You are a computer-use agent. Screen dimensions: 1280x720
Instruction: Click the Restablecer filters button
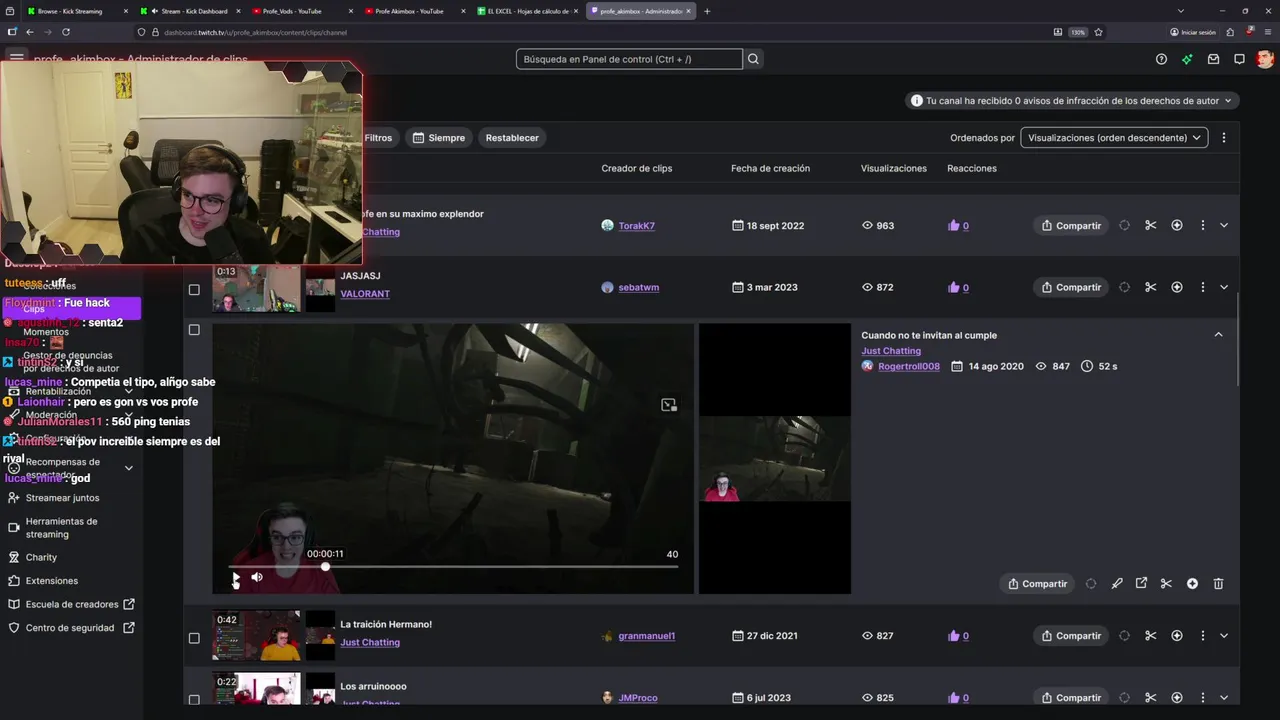[512, 138]
